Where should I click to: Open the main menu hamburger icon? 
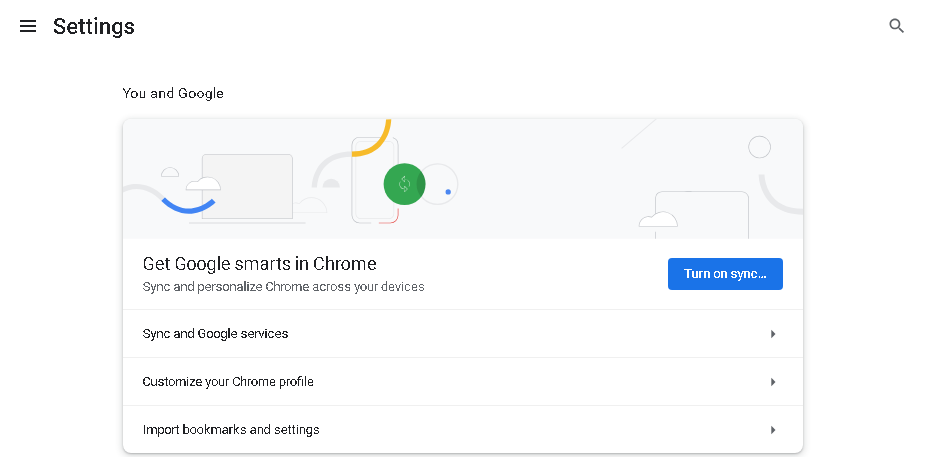28,27
